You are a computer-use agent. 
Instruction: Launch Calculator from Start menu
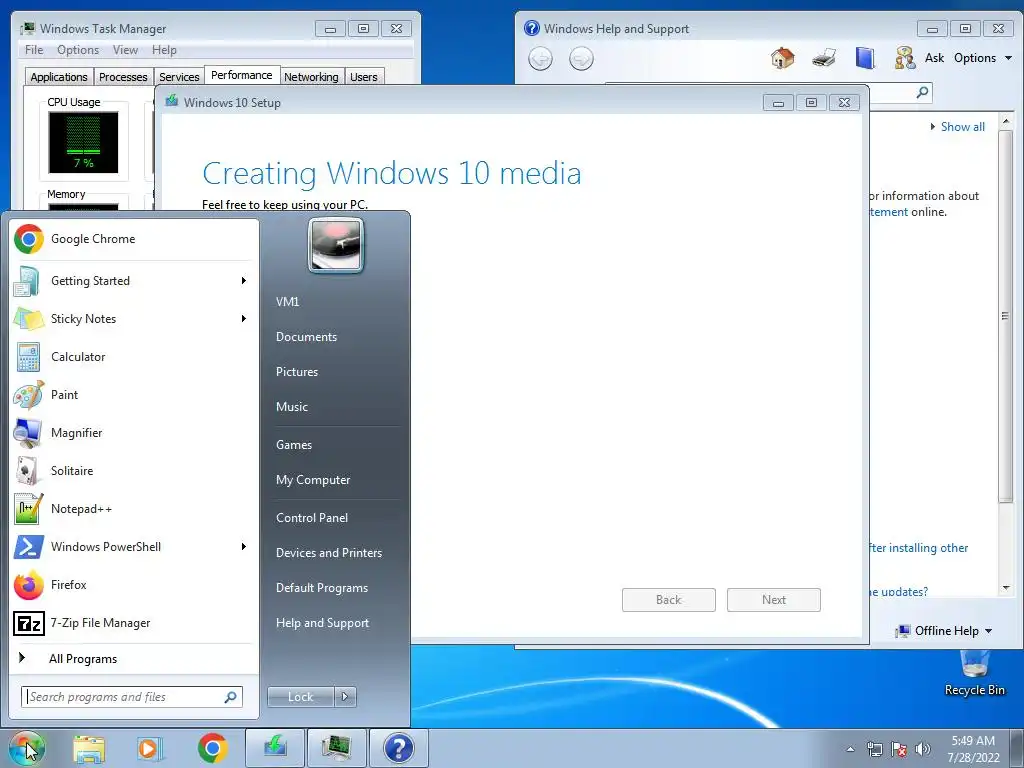[134, 357]
